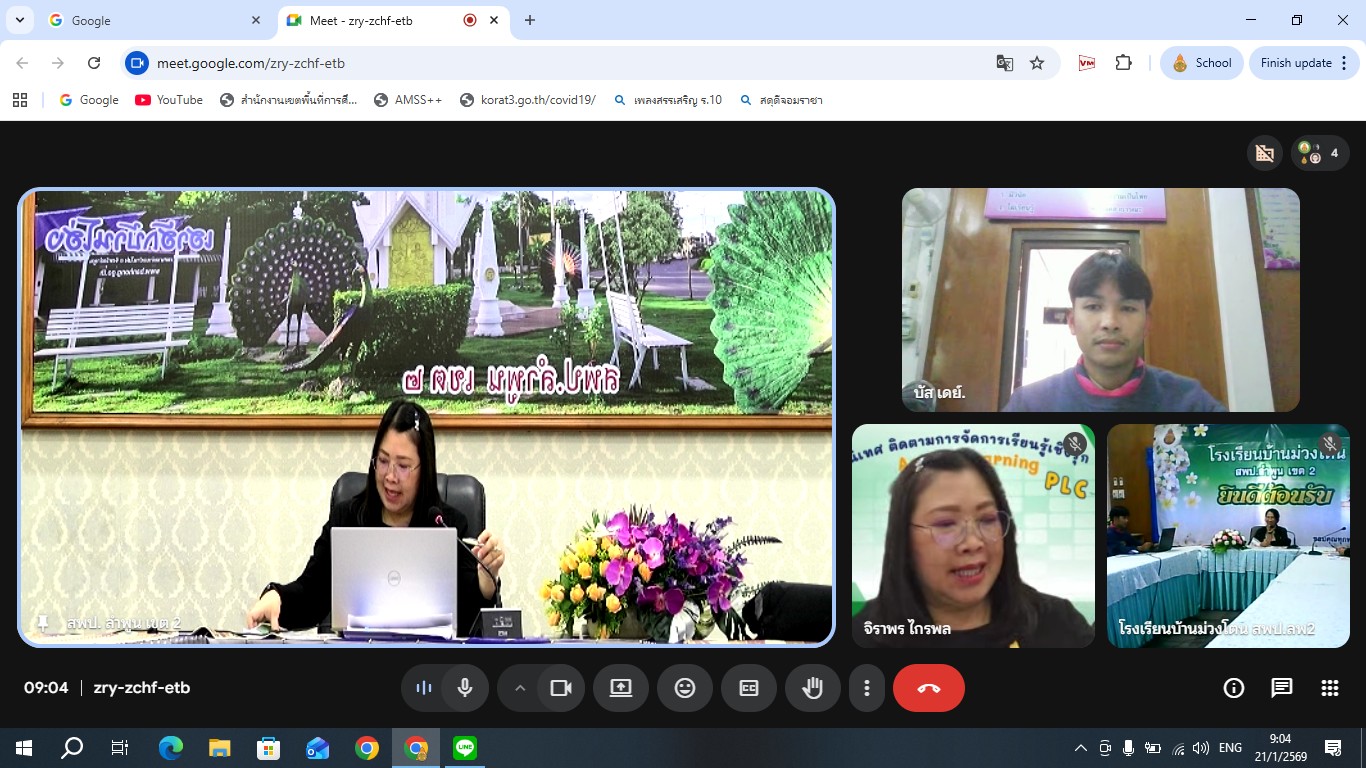Screen dimensions: 1366x768
Task: Open meeting details info icon
Action: point(1233,688)
